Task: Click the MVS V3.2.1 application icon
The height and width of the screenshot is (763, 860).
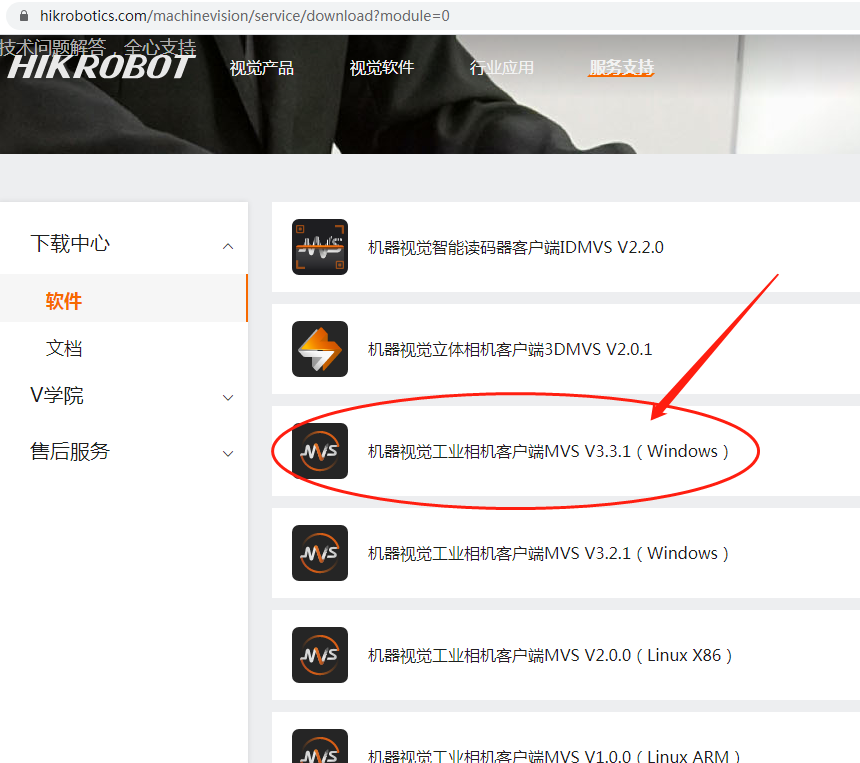Action: [320, 552]
